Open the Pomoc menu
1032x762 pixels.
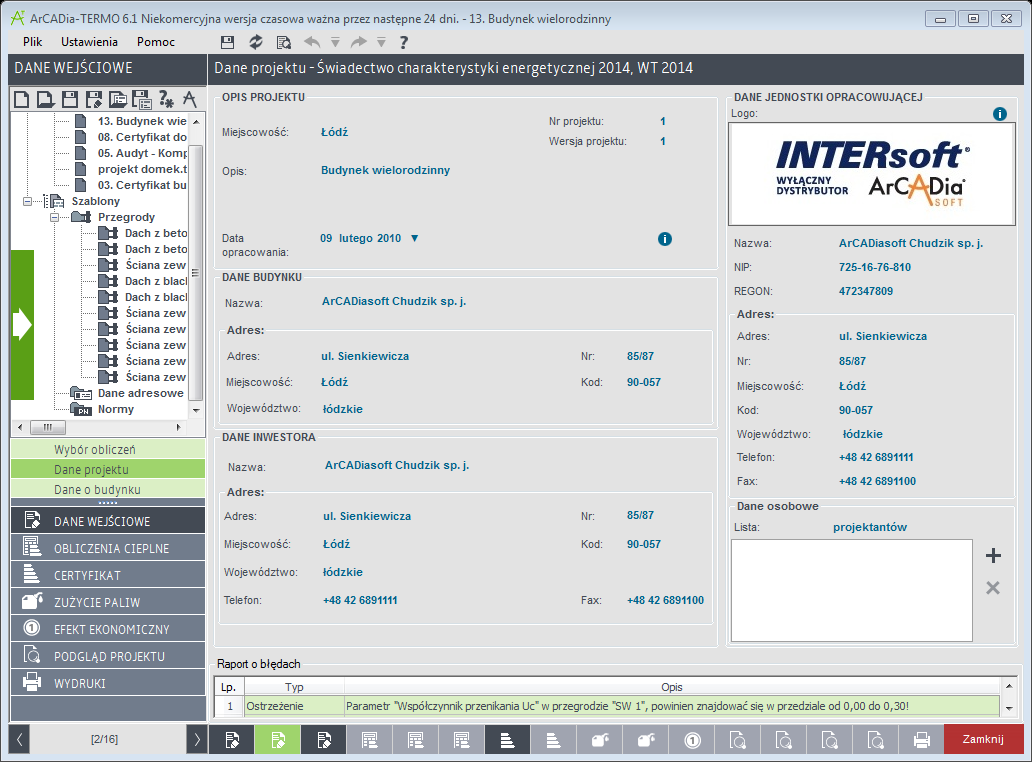[x=156, y=41]
